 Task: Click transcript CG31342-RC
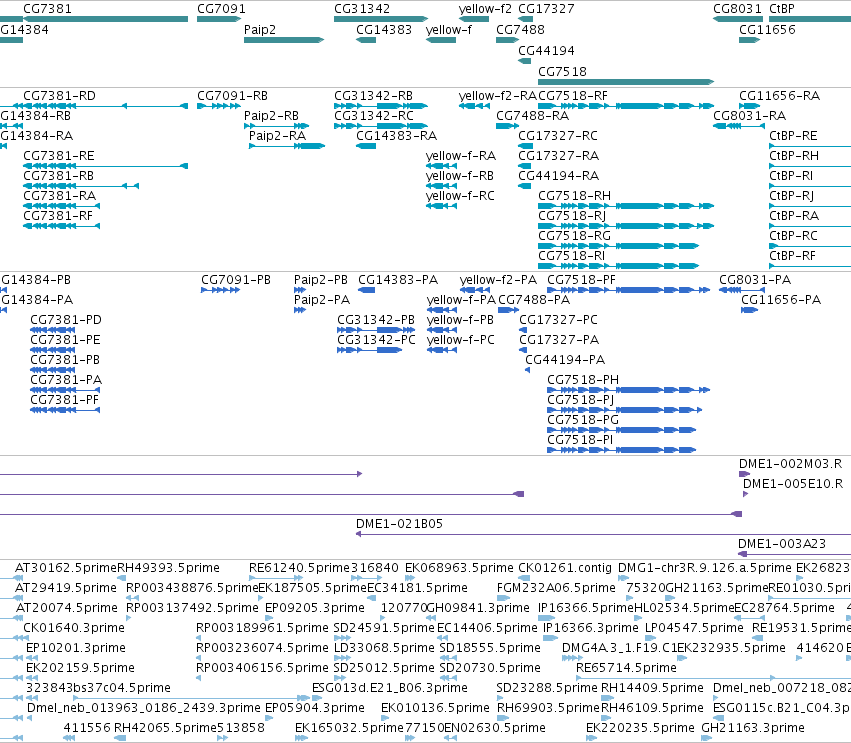point(380,126)
